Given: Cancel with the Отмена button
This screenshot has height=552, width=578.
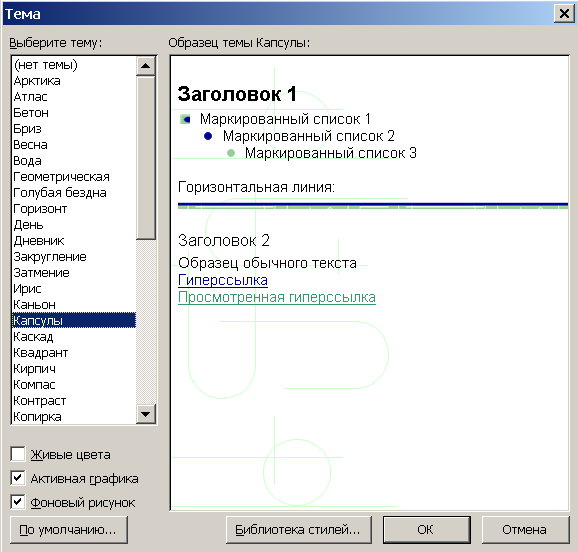Looking at the screenshot, I should click(x=525, y=530).
